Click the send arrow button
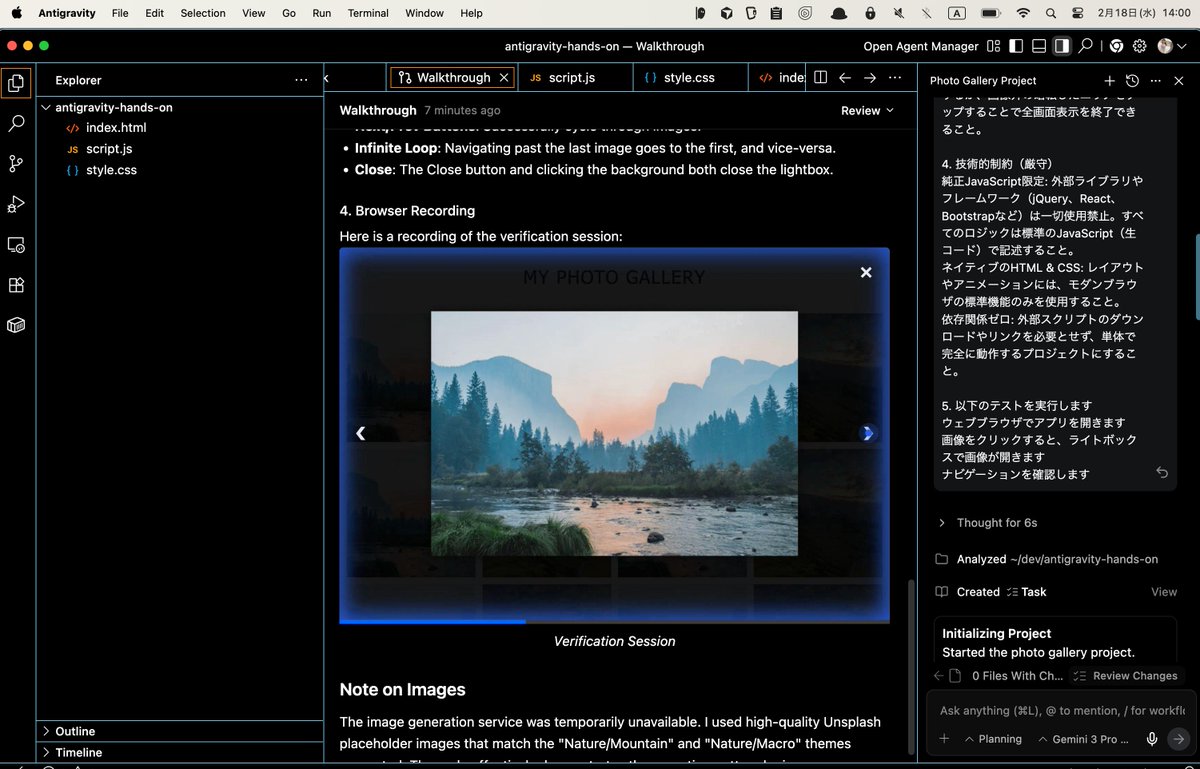The image size is (1200, 769). coord(1178,739)
